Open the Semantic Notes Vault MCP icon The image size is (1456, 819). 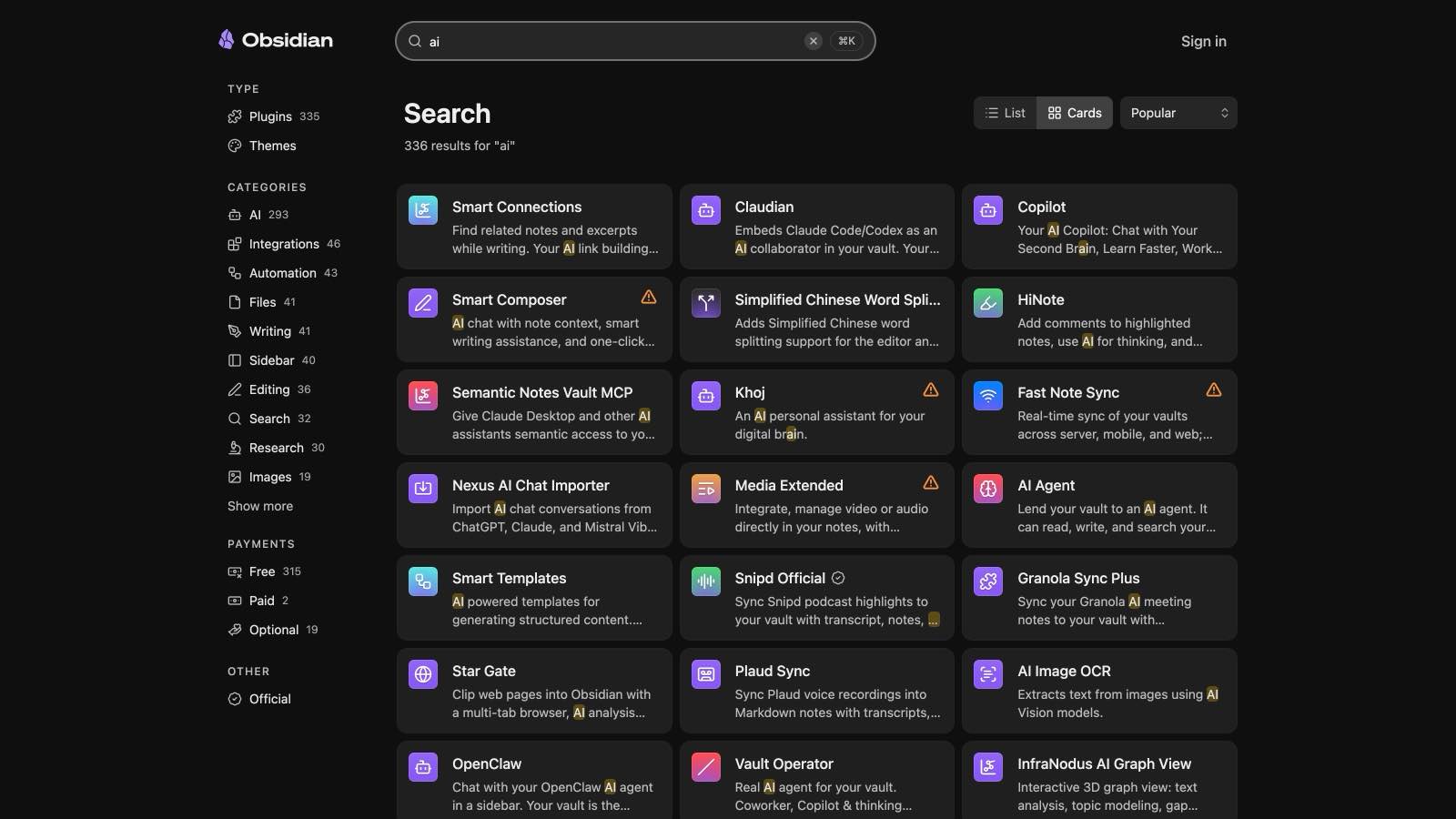pyautogui.click(x=423, y=396)
